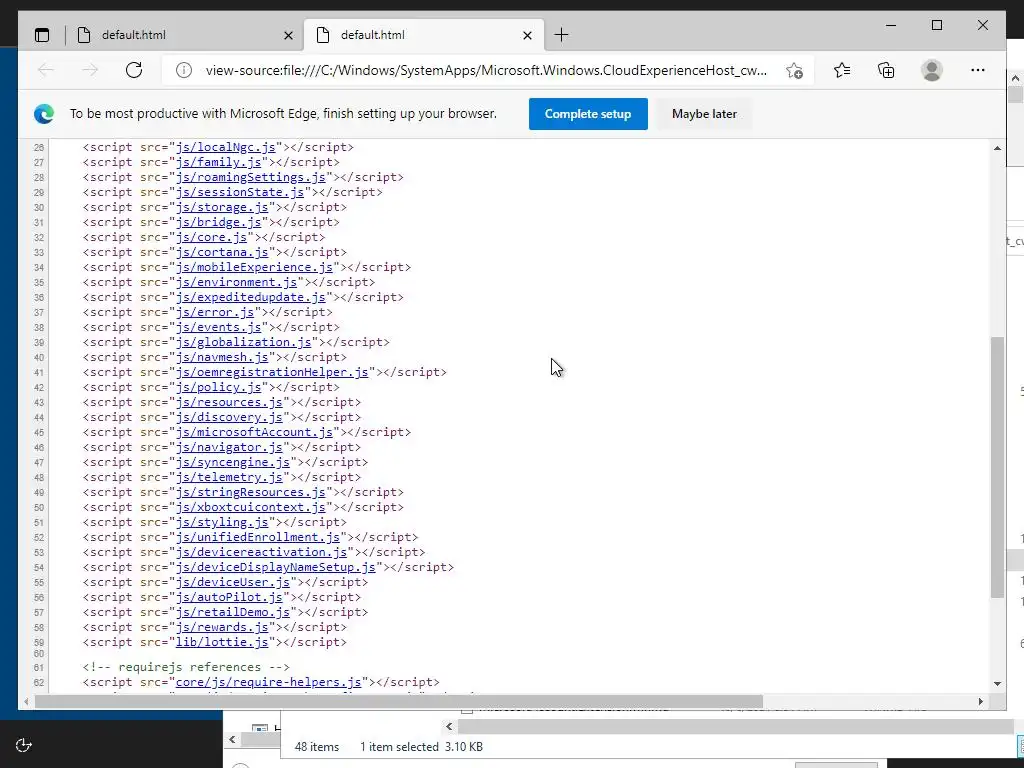Open the js/rewards.js link
The image size is (1024, 768).
[x=222, y=628]
